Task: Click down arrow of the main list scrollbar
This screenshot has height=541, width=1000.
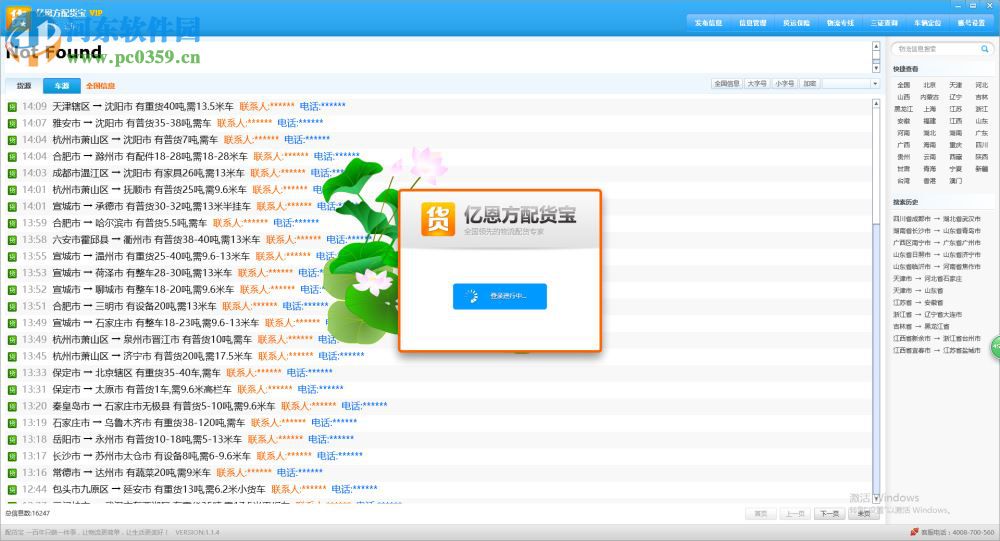Action: coord(876,498)
